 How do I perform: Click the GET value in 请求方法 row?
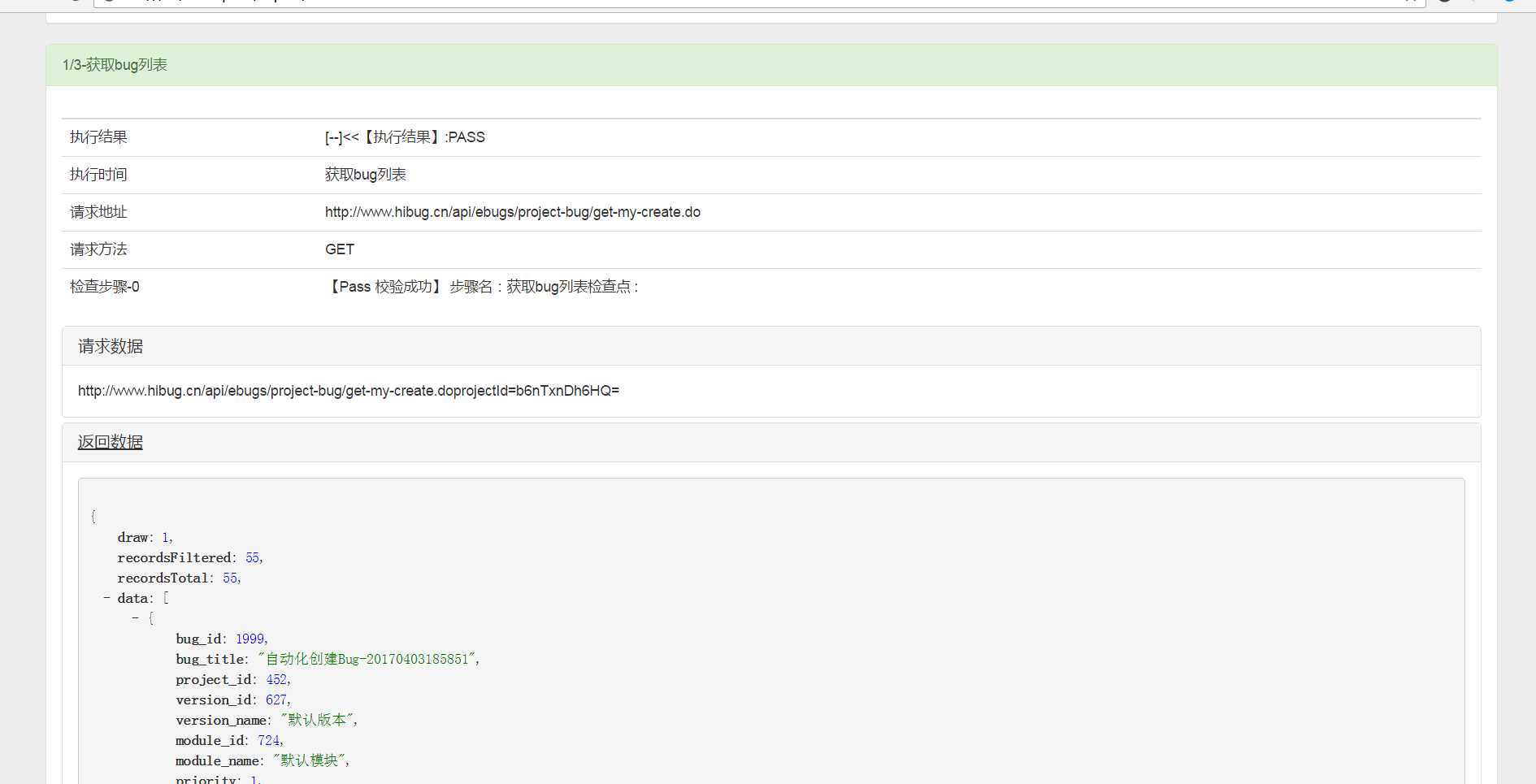click(x=339, y=249)
